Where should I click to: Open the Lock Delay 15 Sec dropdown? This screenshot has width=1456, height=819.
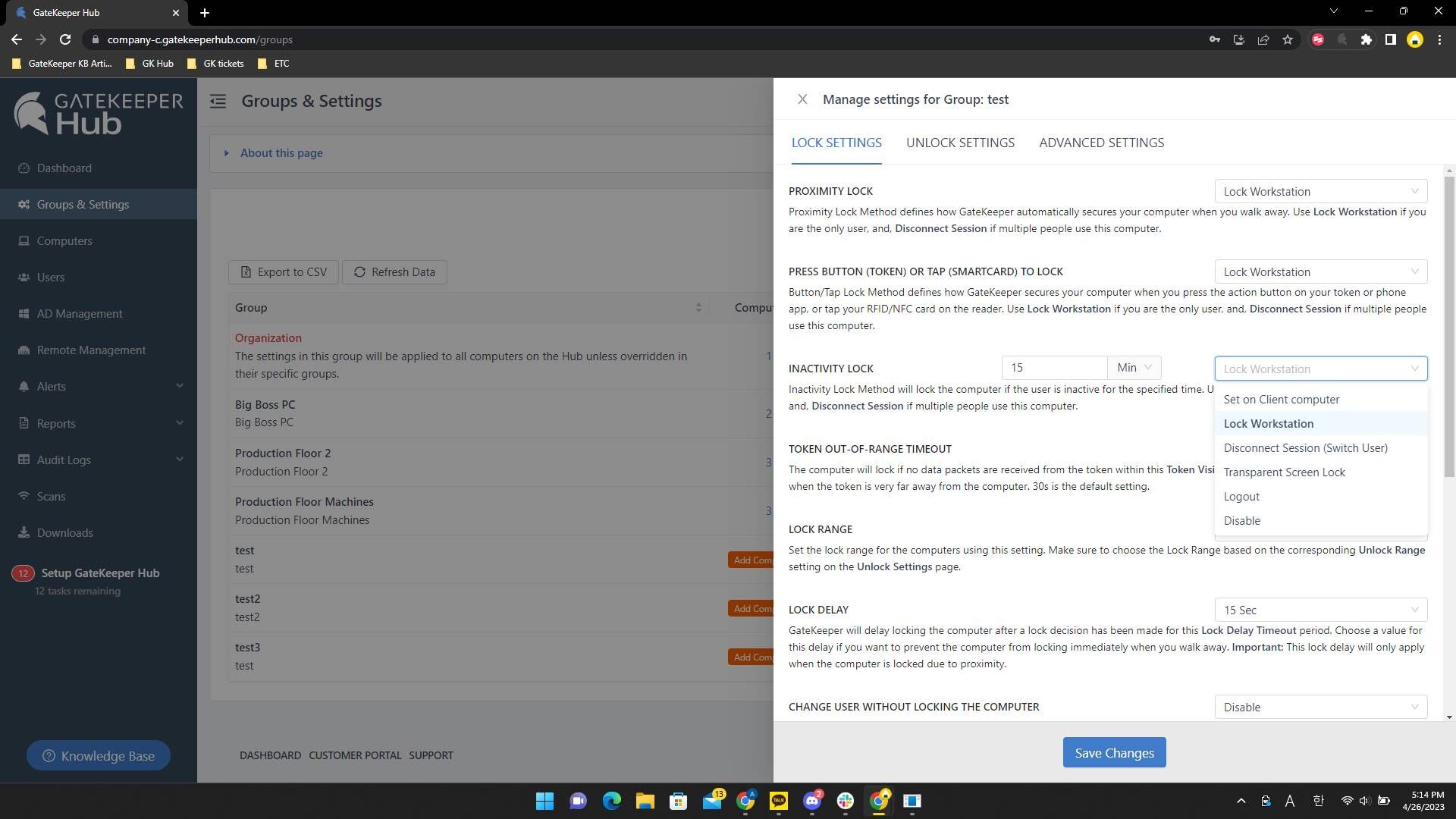(x=1320, y=610)
